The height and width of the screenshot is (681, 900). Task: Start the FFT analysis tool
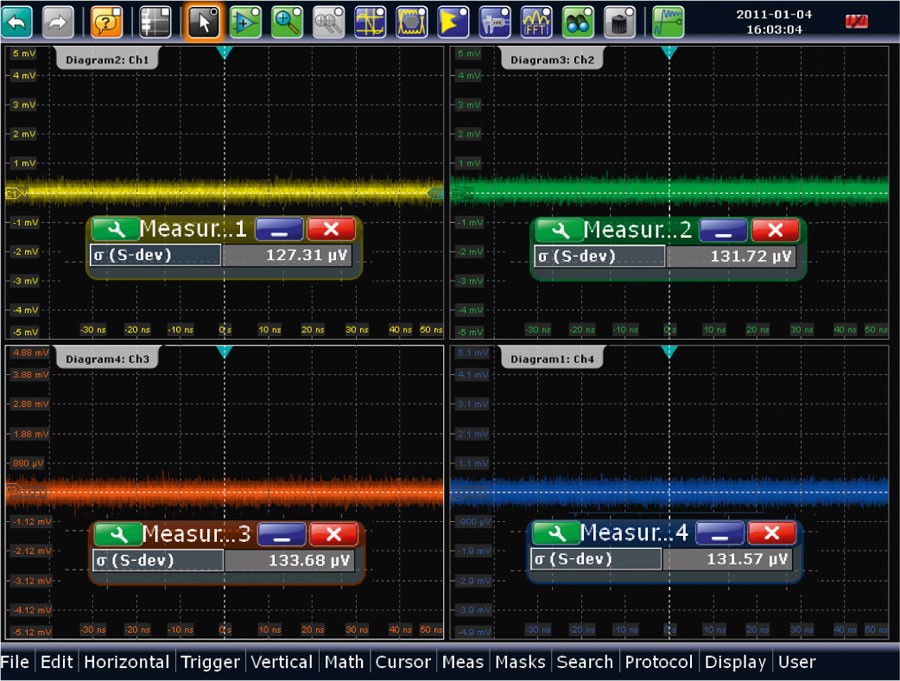click(537, 21)
